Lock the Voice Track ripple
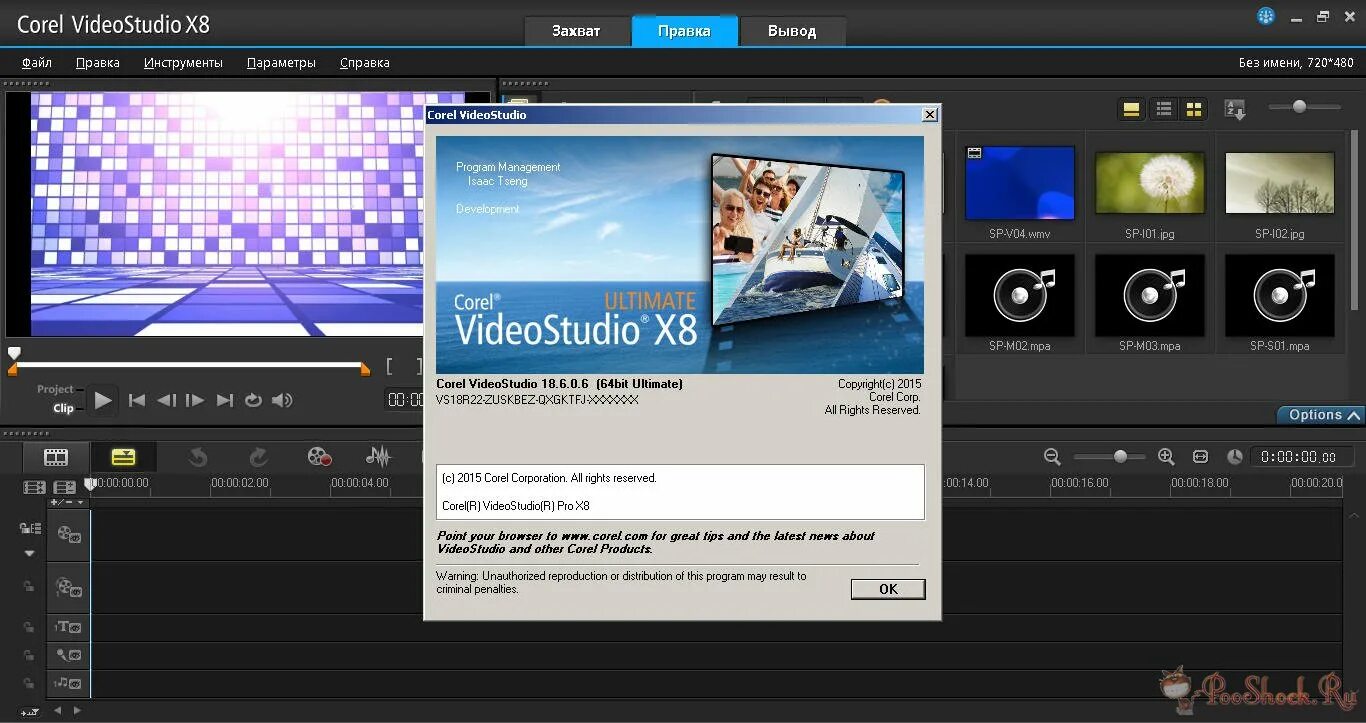1366x723 pixels. point(30,655)
